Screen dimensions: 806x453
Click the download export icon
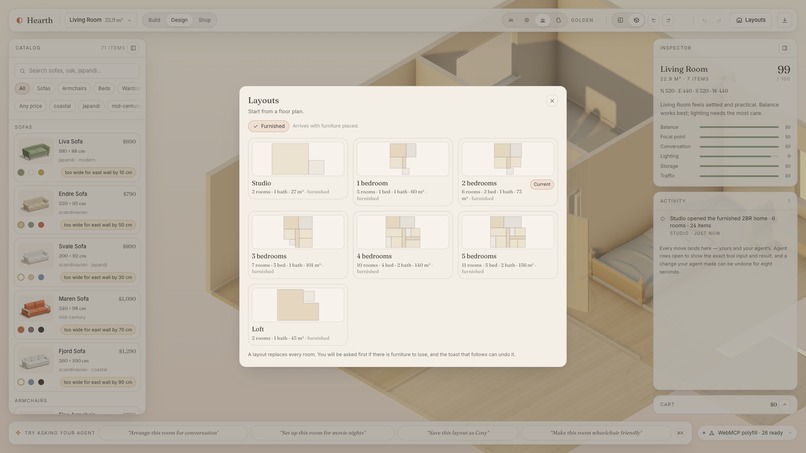click(784, 20)
